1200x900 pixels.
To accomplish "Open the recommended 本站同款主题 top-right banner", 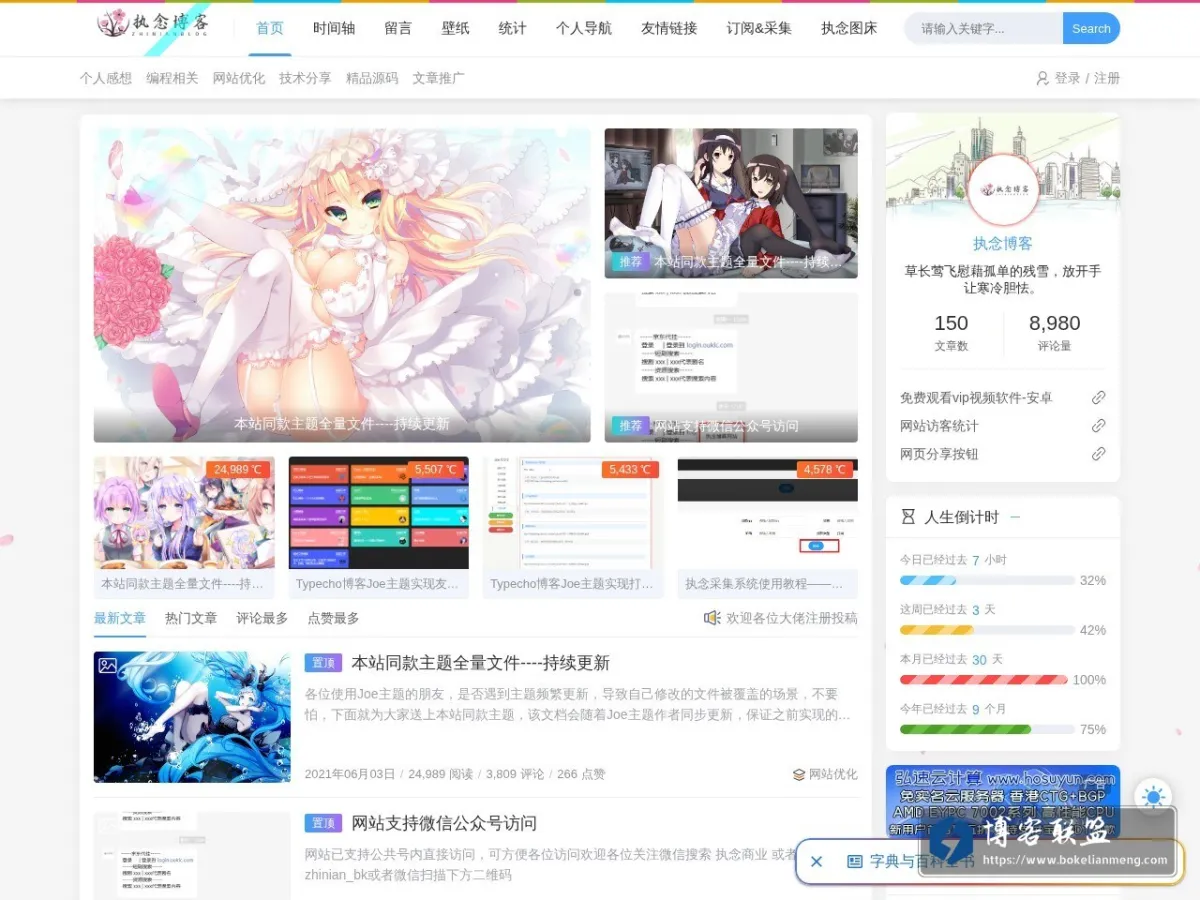I will point(731,203).
